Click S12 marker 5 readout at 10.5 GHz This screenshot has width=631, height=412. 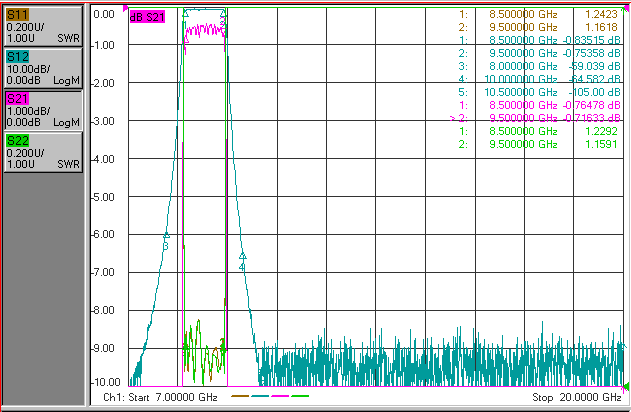[539, 92]
